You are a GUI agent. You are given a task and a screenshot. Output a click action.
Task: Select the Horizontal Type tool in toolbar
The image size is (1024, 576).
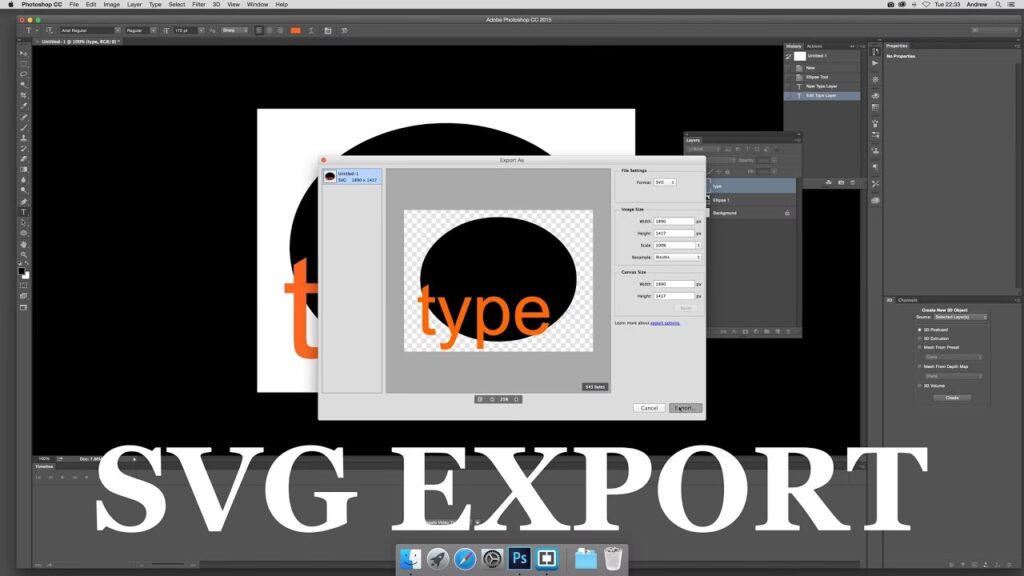click(x=24, y=212)
